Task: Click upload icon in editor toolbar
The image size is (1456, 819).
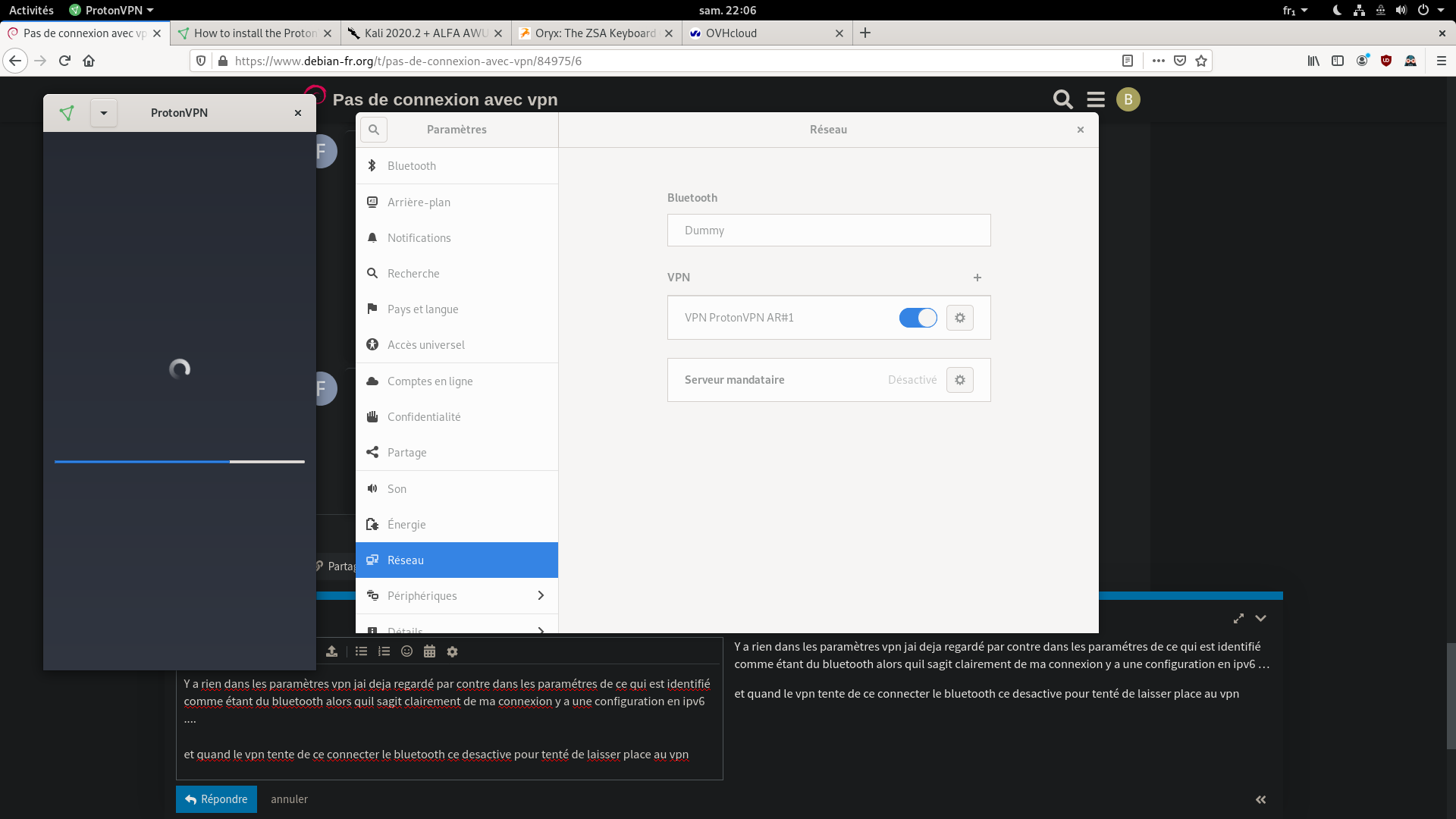Action: coord(331,651)
